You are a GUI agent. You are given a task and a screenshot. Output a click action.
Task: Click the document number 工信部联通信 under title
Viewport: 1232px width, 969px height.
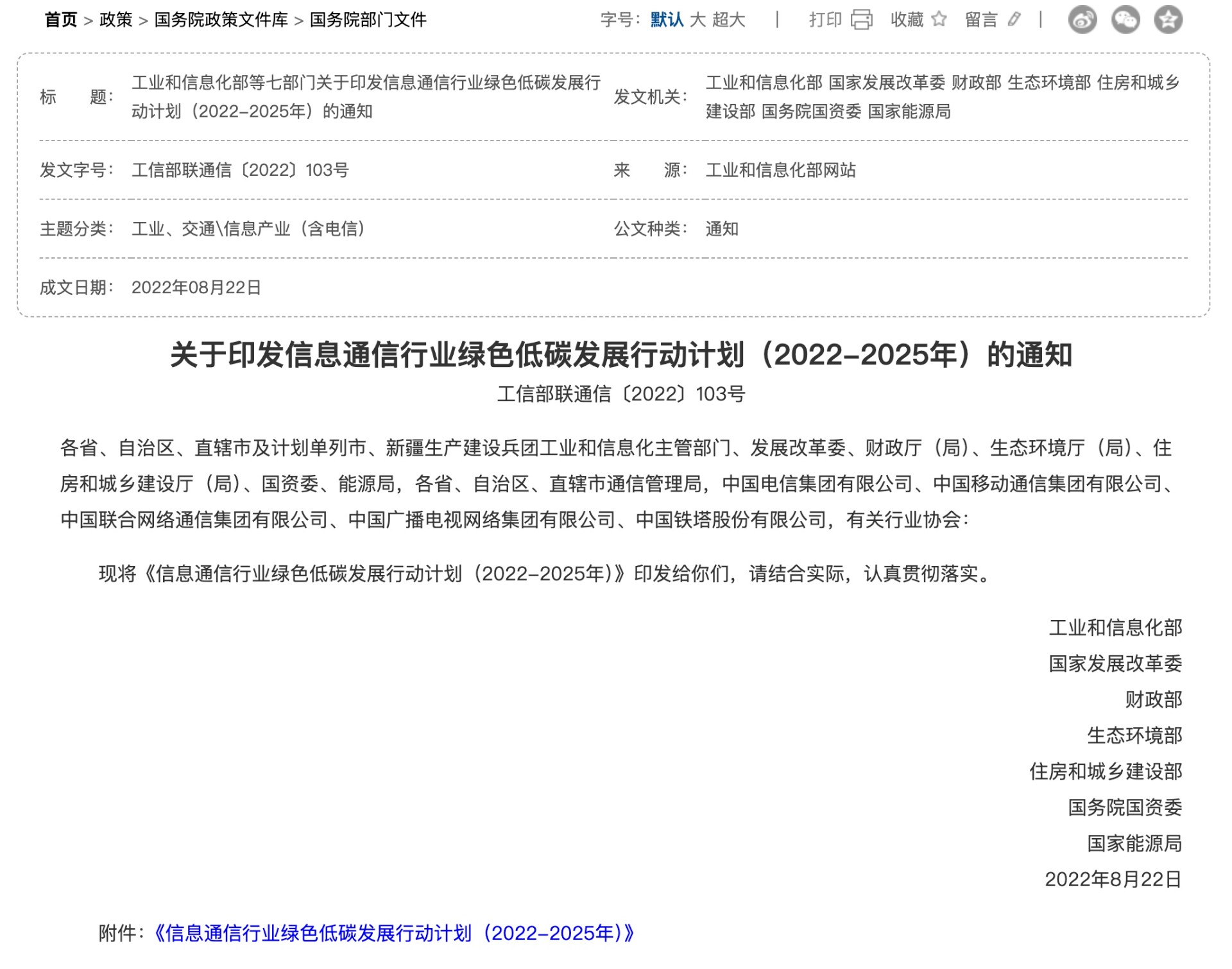(620, 393)
